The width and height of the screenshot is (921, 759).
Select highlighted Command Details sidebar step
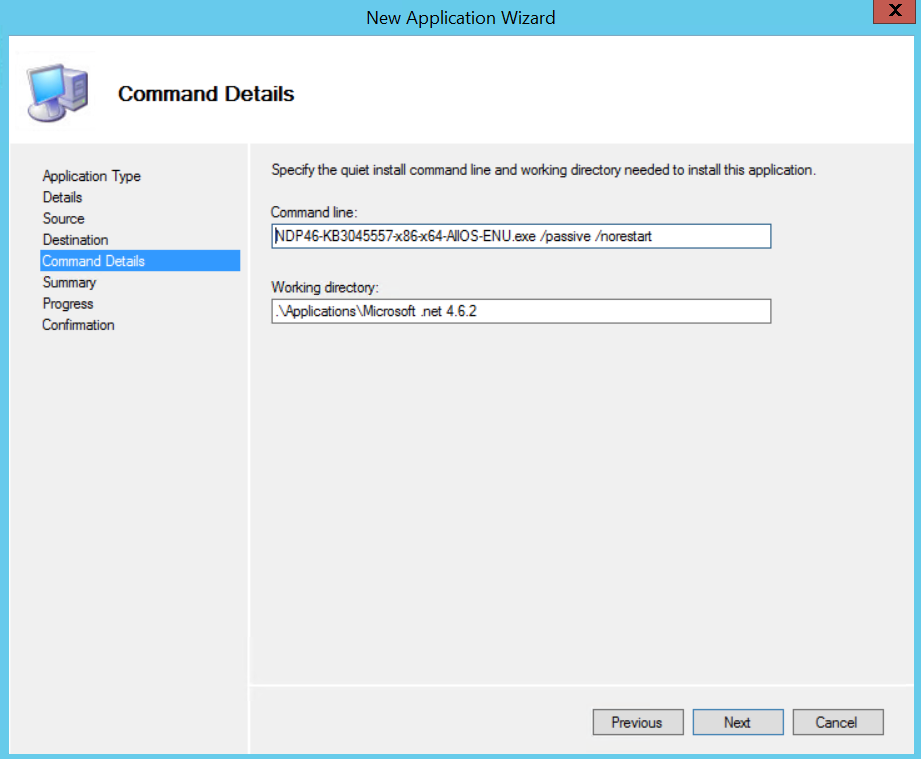coord(93,261)
